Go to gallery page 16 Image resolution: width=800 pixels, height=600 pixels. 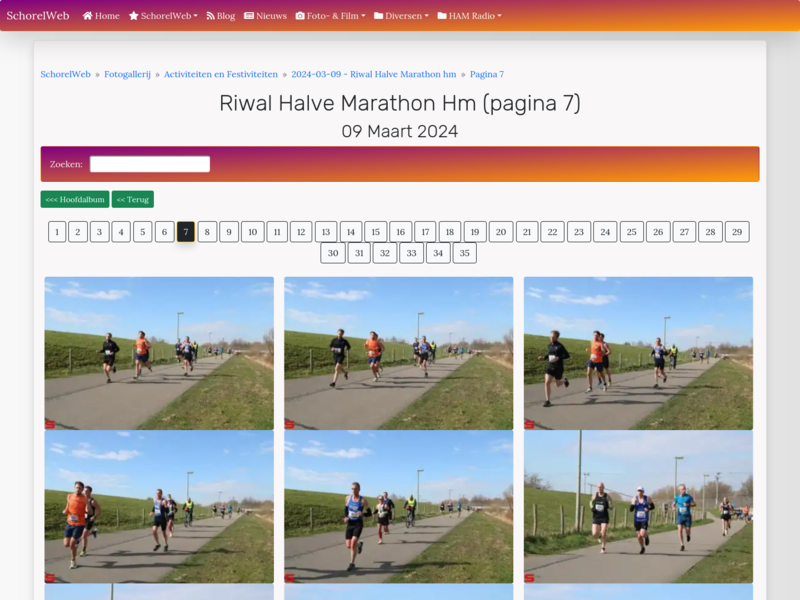pos(401,232)
